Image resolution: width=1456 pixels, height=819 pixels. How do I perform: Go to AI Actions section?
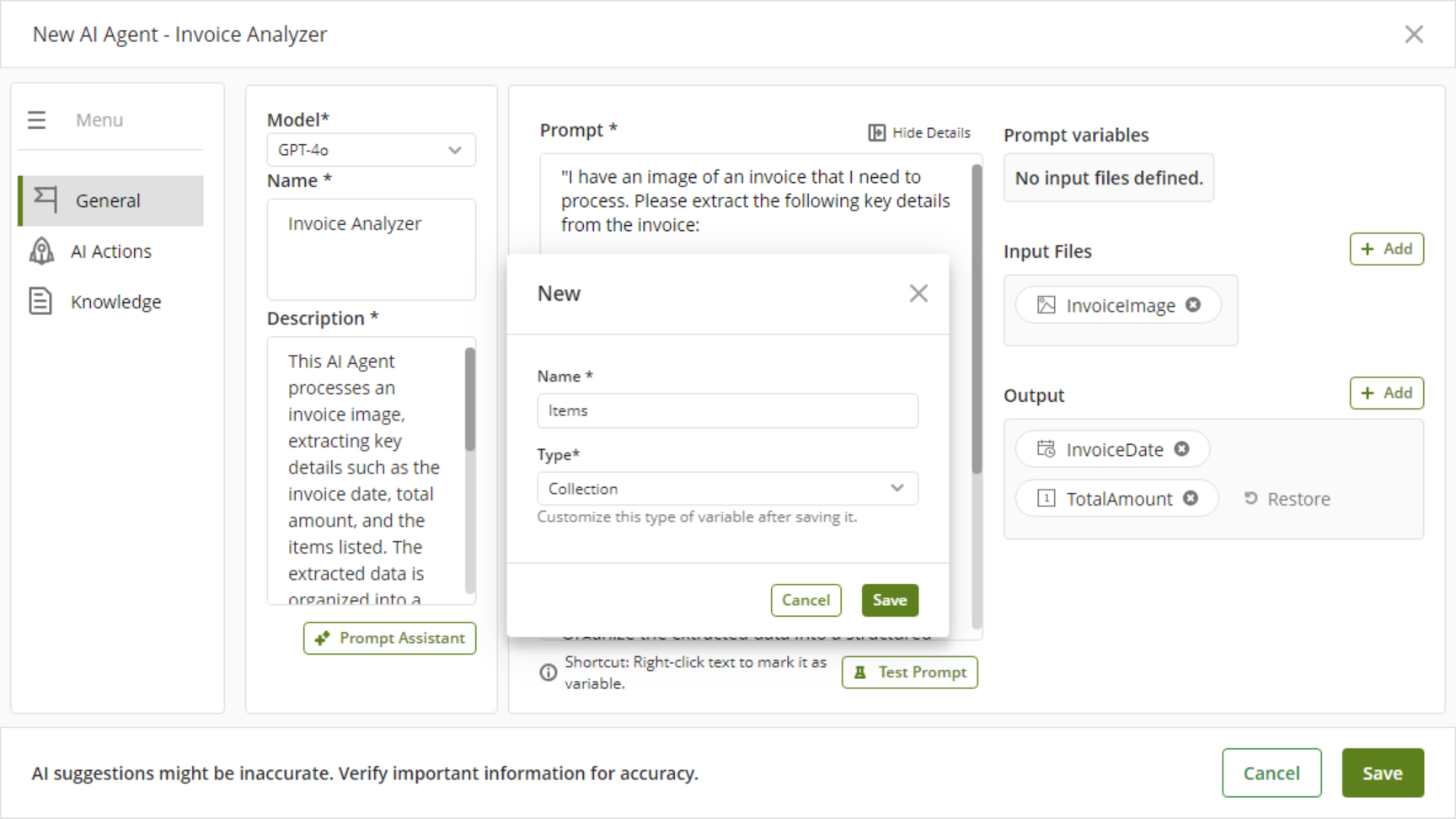coord(111,251)
